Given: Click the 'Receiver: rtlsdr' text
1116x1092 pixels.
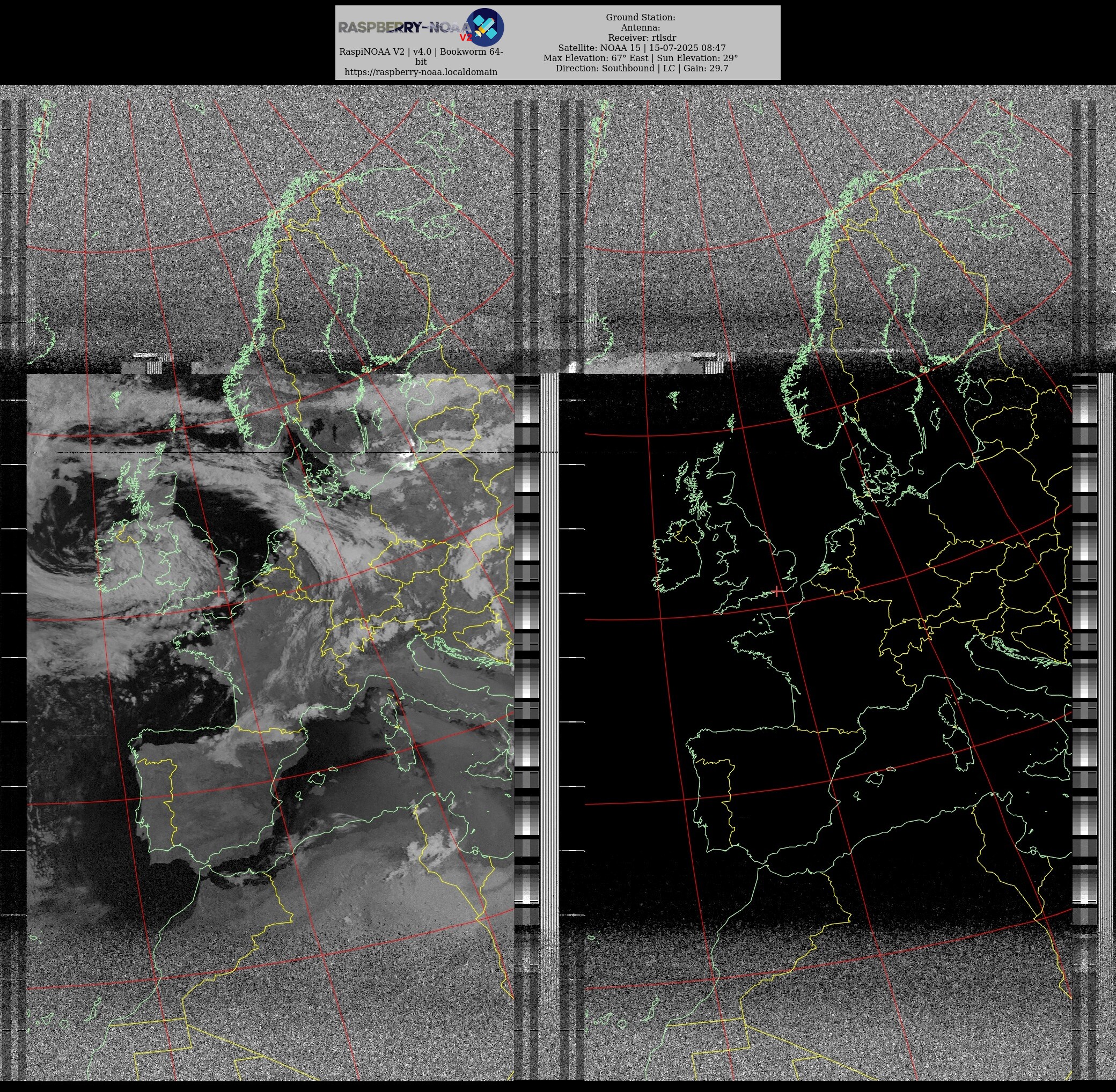Looking at the screenshot, I should pyautogui.click(x=642, y=38).
